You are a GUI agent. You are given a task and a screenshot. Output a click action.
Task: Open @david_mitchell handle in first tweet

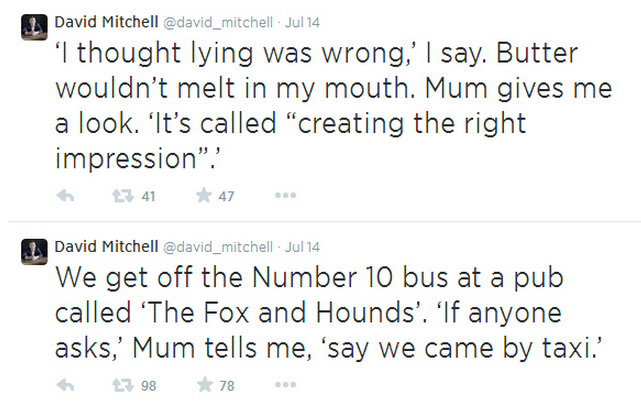218,22
